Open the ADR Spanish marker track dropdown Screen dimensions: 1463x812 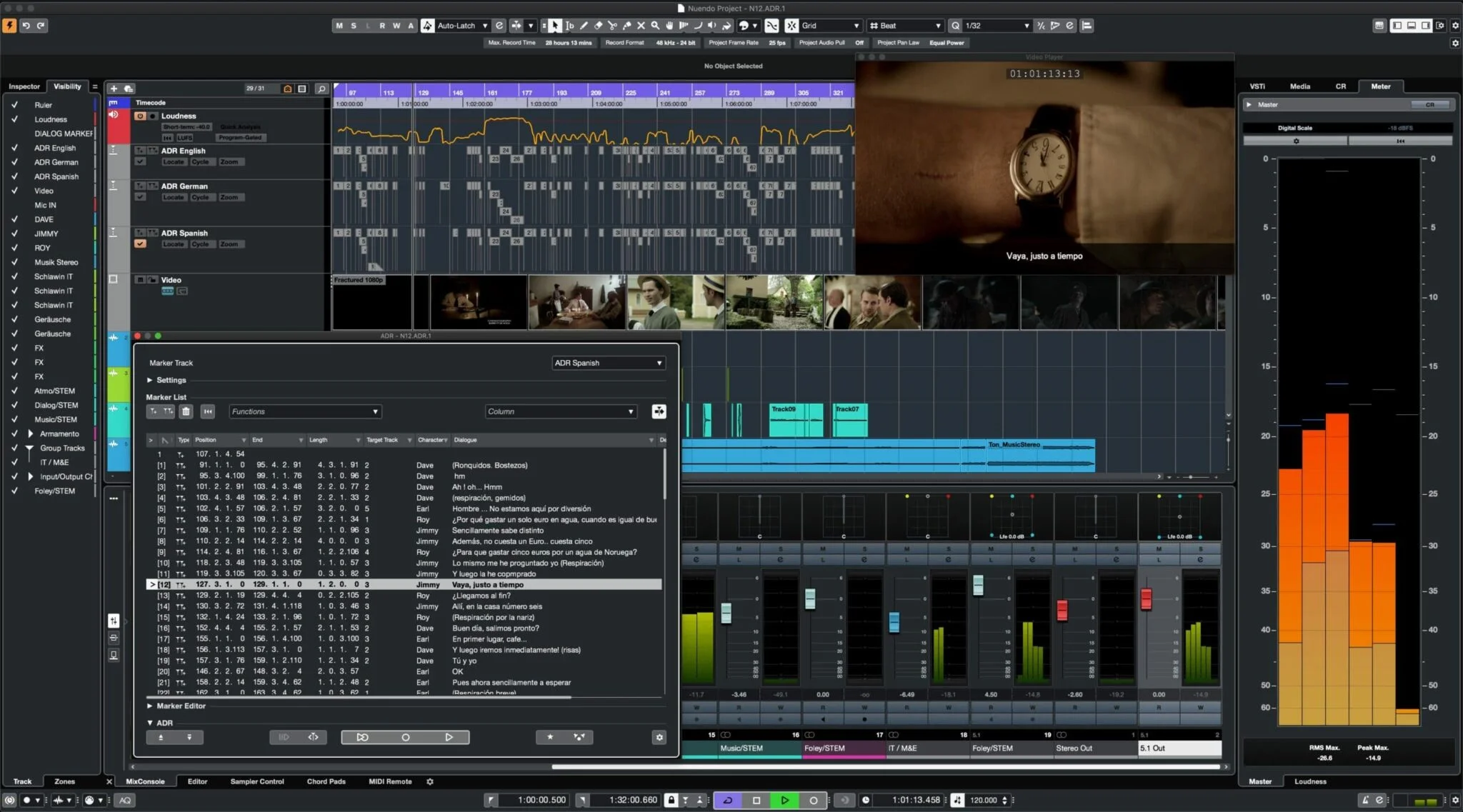pyautogui.click(x=609, y=363)
